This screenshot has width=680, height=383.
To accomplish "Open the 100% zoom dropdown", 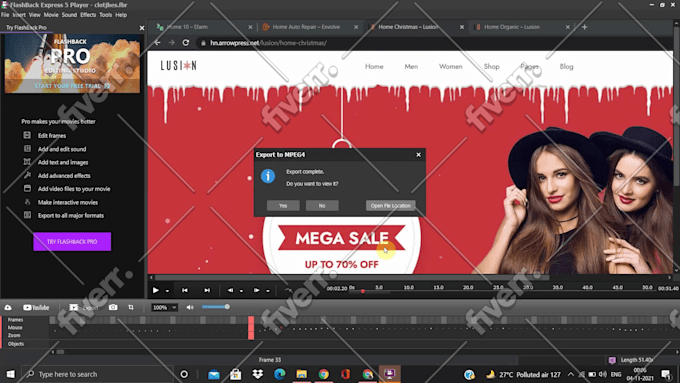I will pos(164,307).
